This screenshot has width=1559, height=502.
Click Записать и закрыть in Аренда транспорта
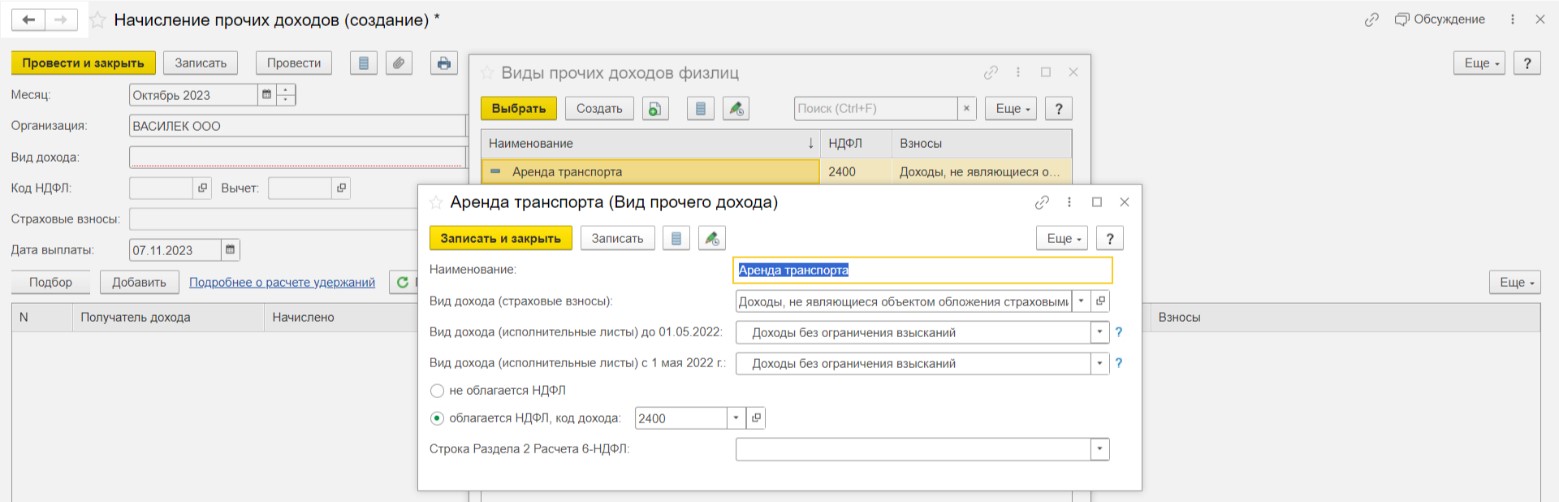click(501, 238)
